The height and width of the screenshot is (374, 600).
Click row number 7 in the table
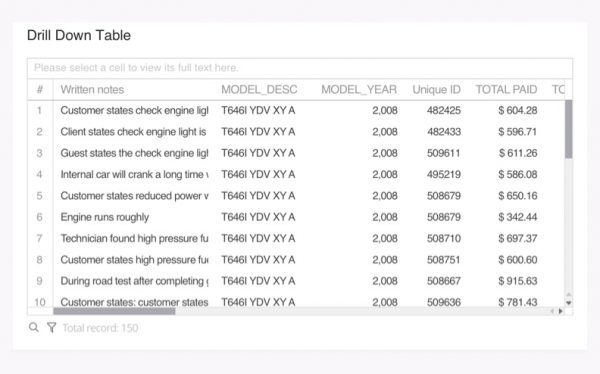[39, 238]
